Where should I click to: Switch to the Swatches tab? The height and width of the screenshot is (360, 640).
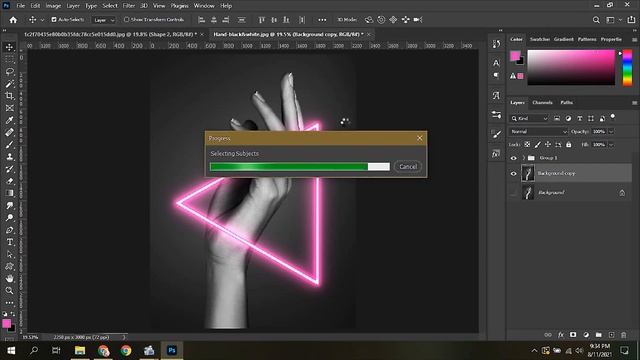(x=540, y=40)
